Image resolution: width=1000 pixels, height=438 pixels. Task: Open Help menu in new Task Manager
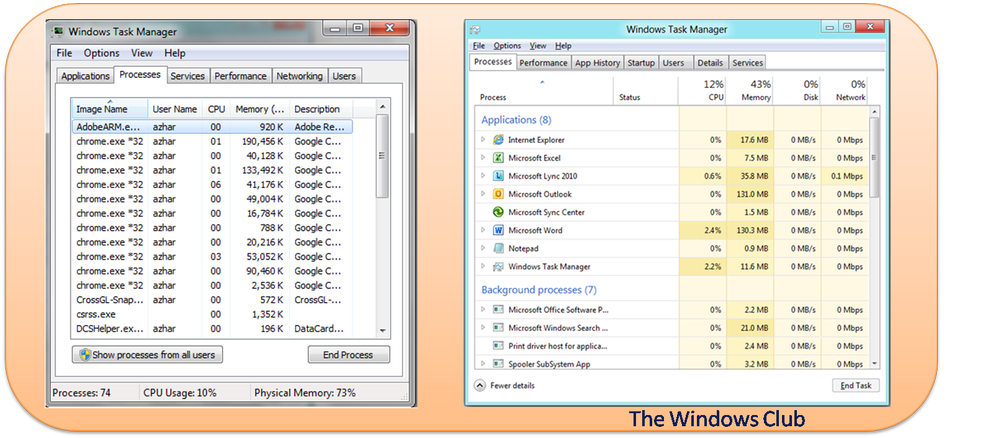(563, 46)
